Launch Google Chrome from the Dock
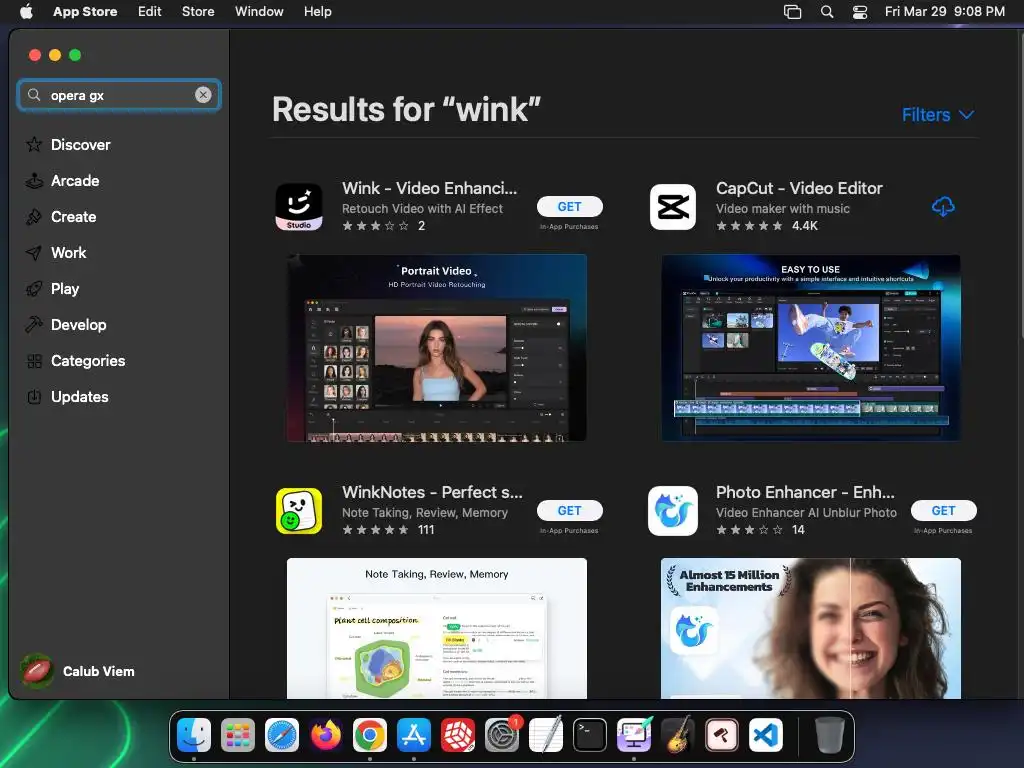The height and width of the screenshot is (768, 1024). tap(370, 735)
